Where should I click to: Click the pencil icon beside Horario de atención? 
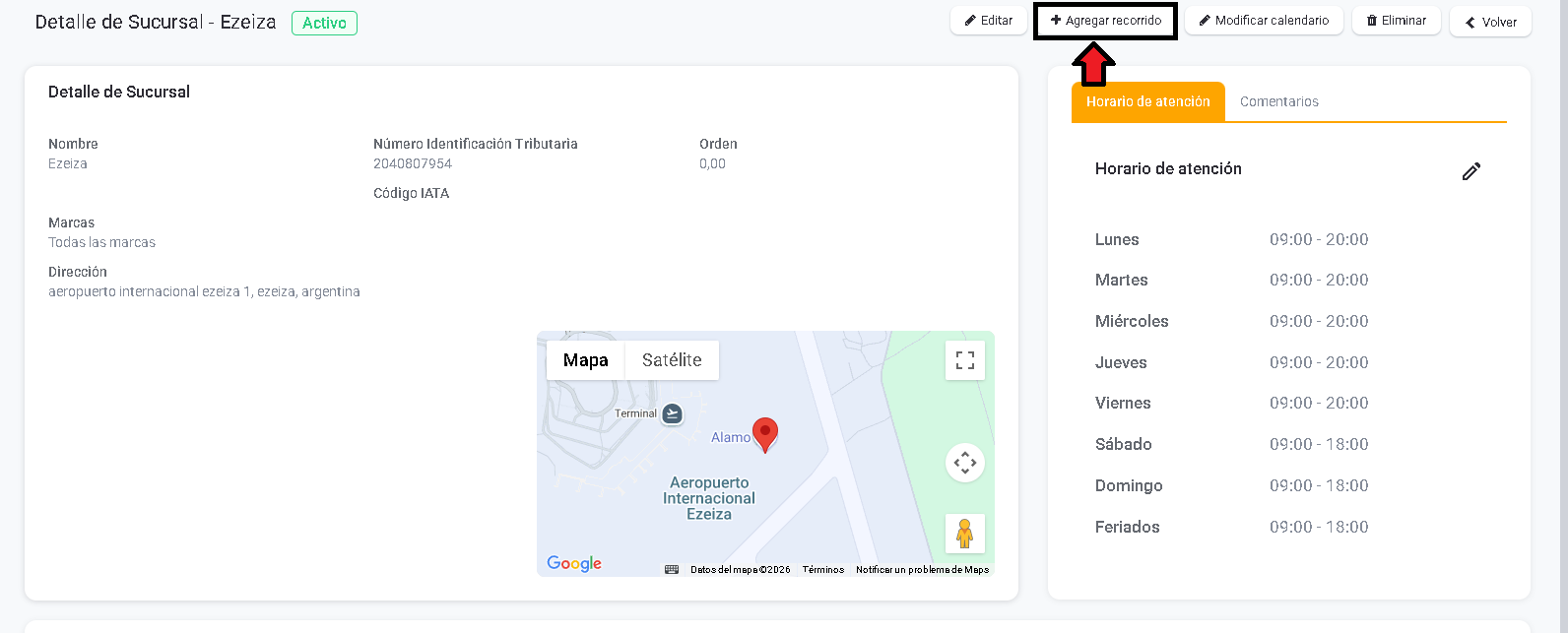pyautogui.click(x=1470, y=171)
